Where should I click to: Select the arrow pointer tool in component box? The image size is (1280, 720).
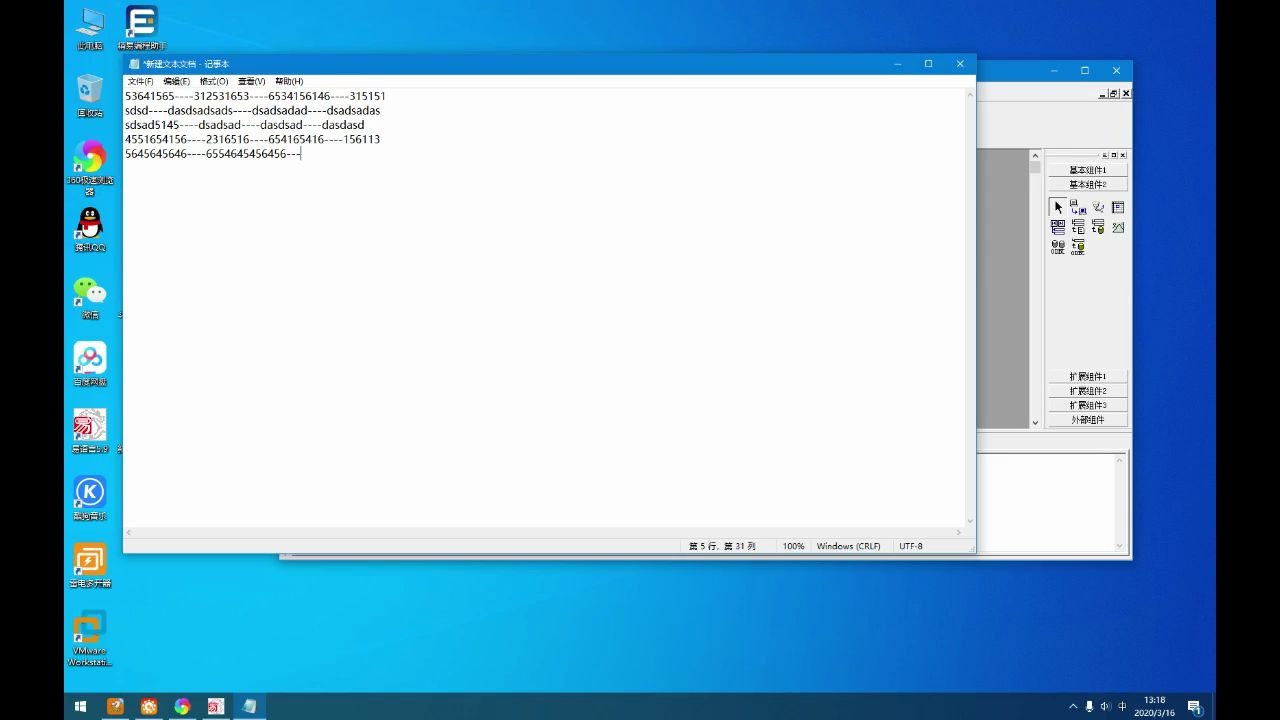coord(1058,207)
